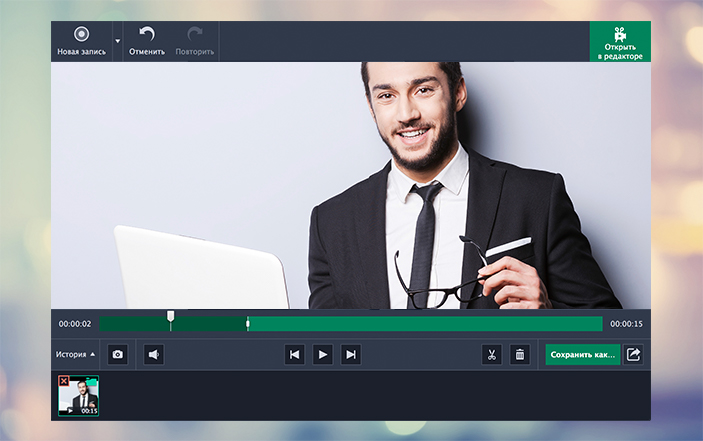Start a new recording with Новая запись
703x441 pixels.
81,40
